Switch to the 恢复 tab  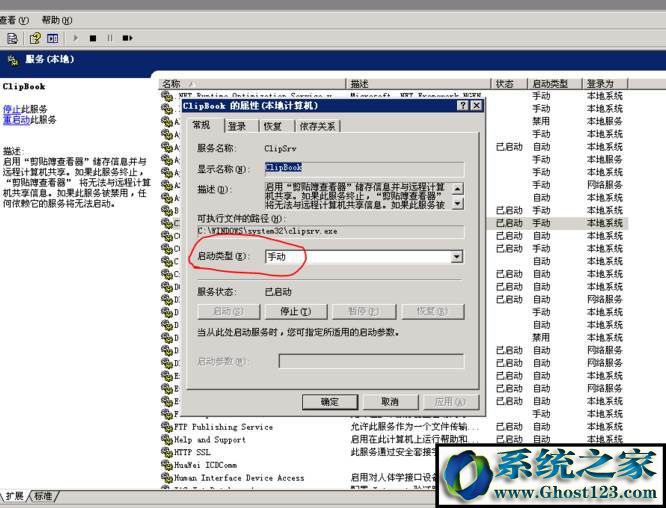click(x=272, y=126)
